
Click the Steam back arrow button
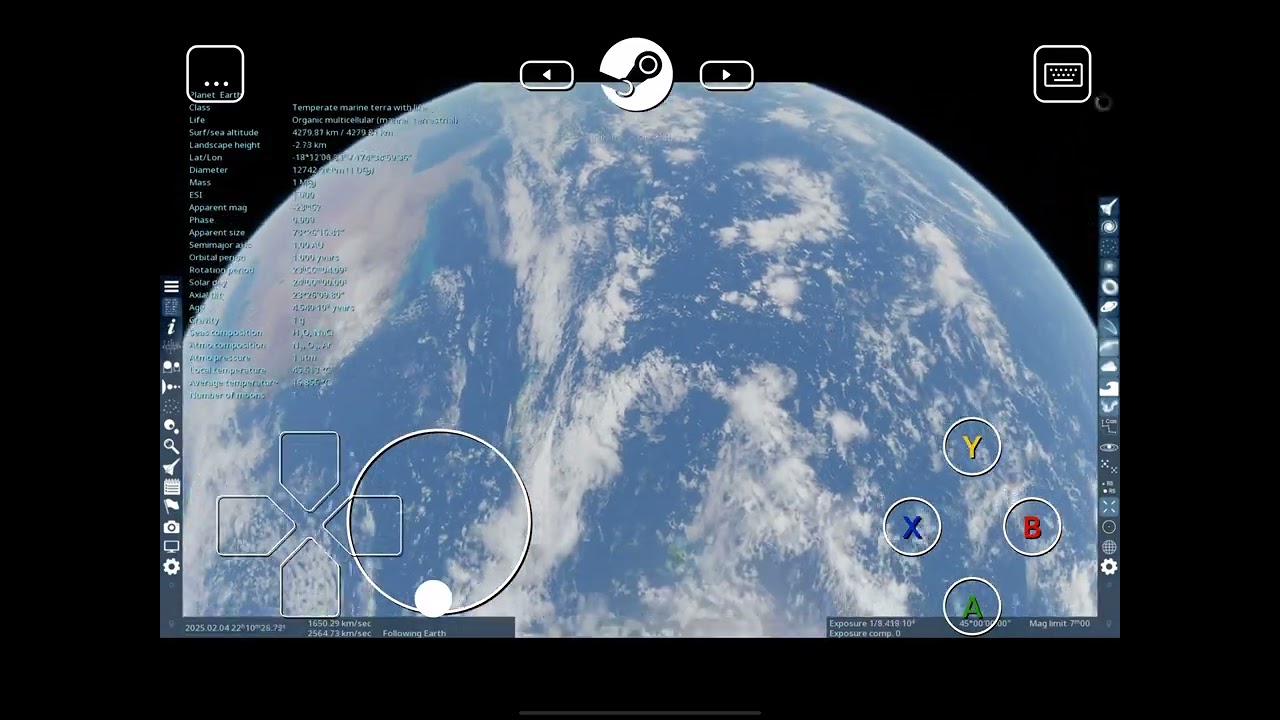547,75
